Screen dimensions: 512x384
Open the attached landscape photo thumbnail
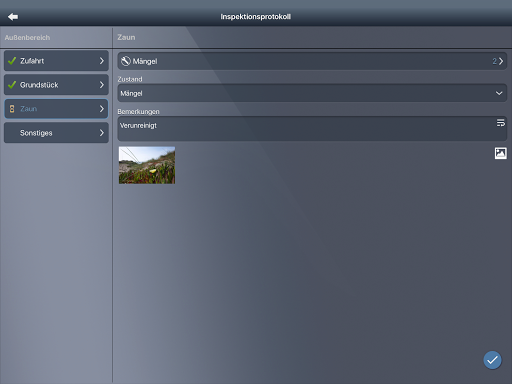(x=147, y=165)
